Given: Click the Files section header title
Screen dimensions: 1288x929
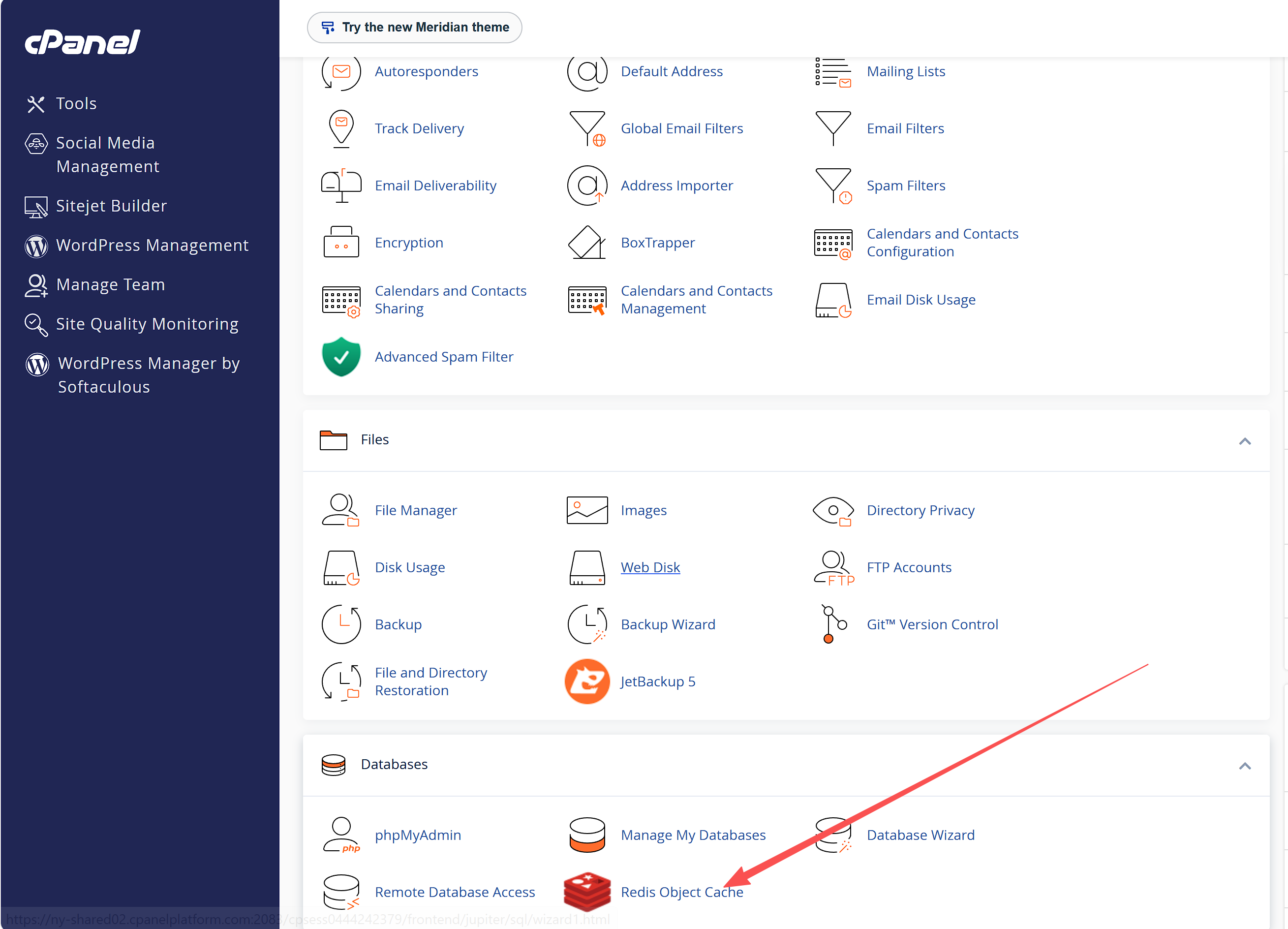Looking at the screenshot, I should click(375, 440).
